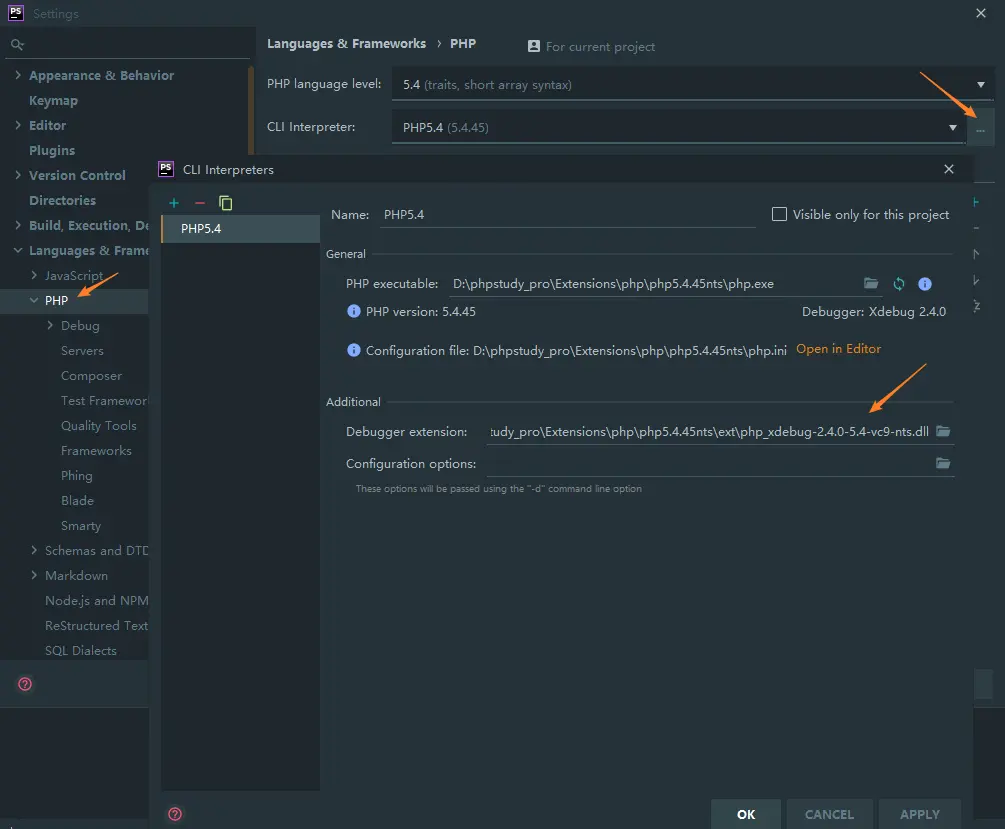Focus the settings search field

tap(128, 44)
